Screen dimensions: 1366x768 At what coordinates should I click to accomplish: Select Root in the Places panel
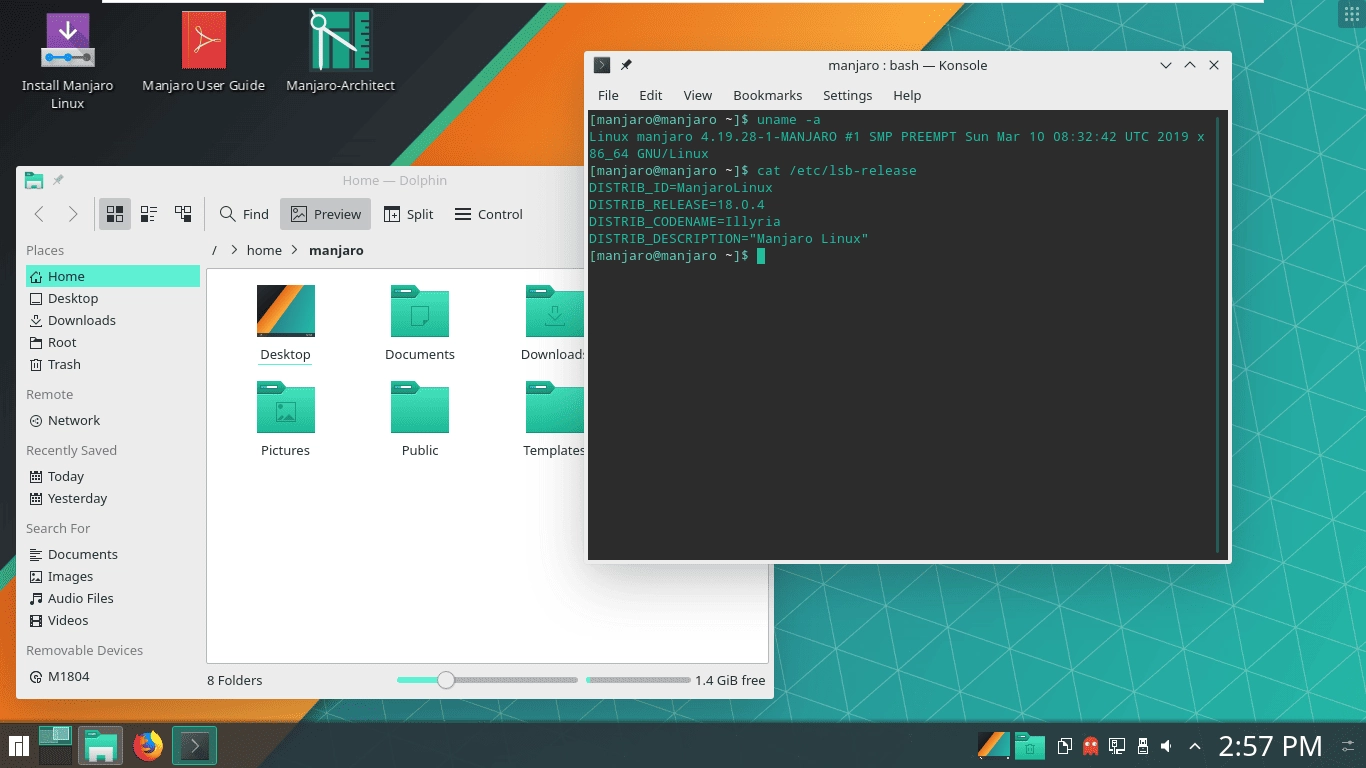pos(113,342)
